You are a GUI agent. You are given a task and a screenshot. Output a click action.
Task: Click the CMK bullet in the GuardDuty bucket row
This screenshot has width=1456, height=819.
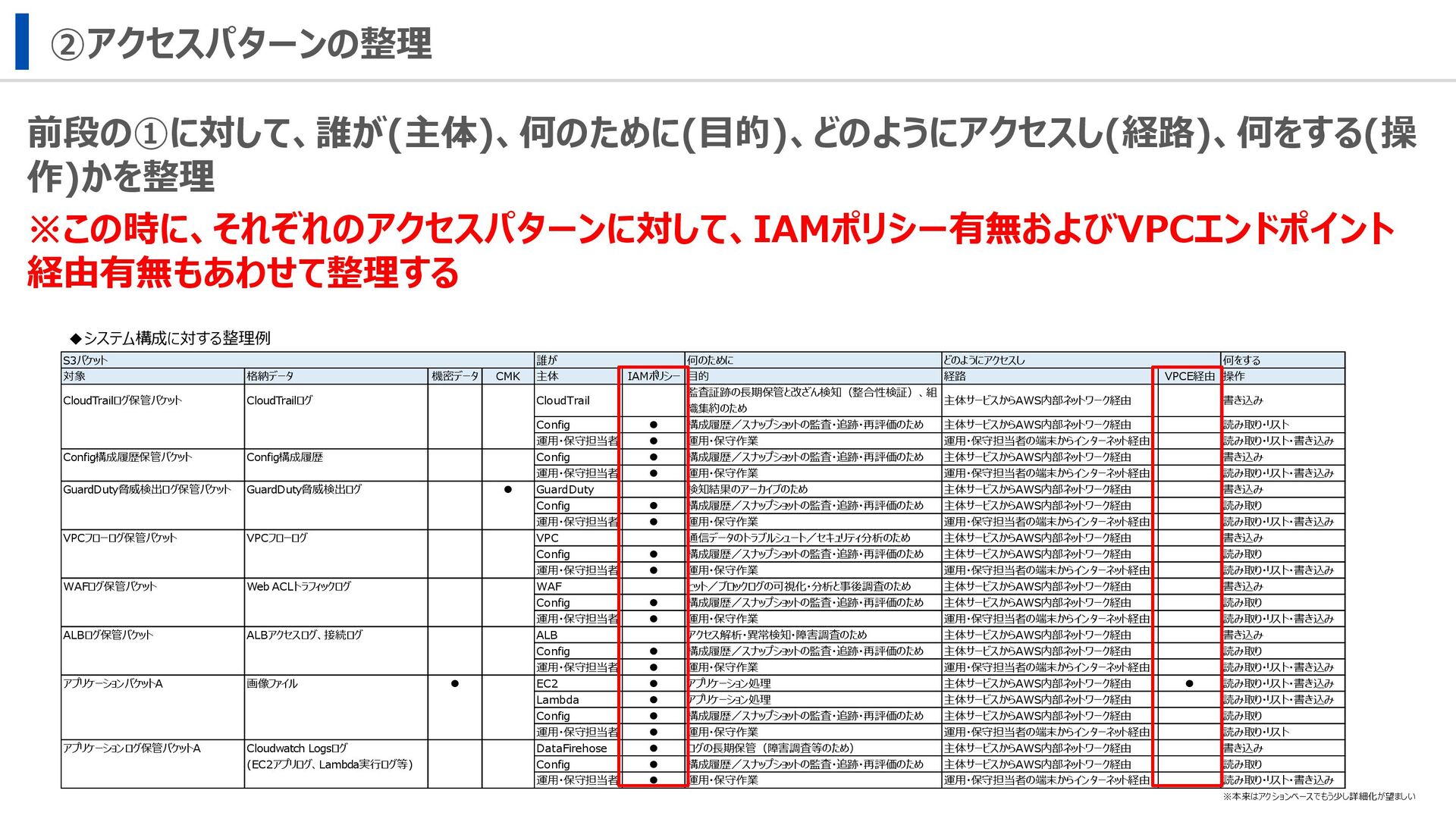point(508,490)
